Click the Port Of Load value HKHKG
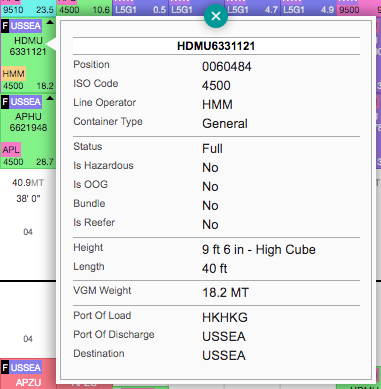 tap(225, 318)
